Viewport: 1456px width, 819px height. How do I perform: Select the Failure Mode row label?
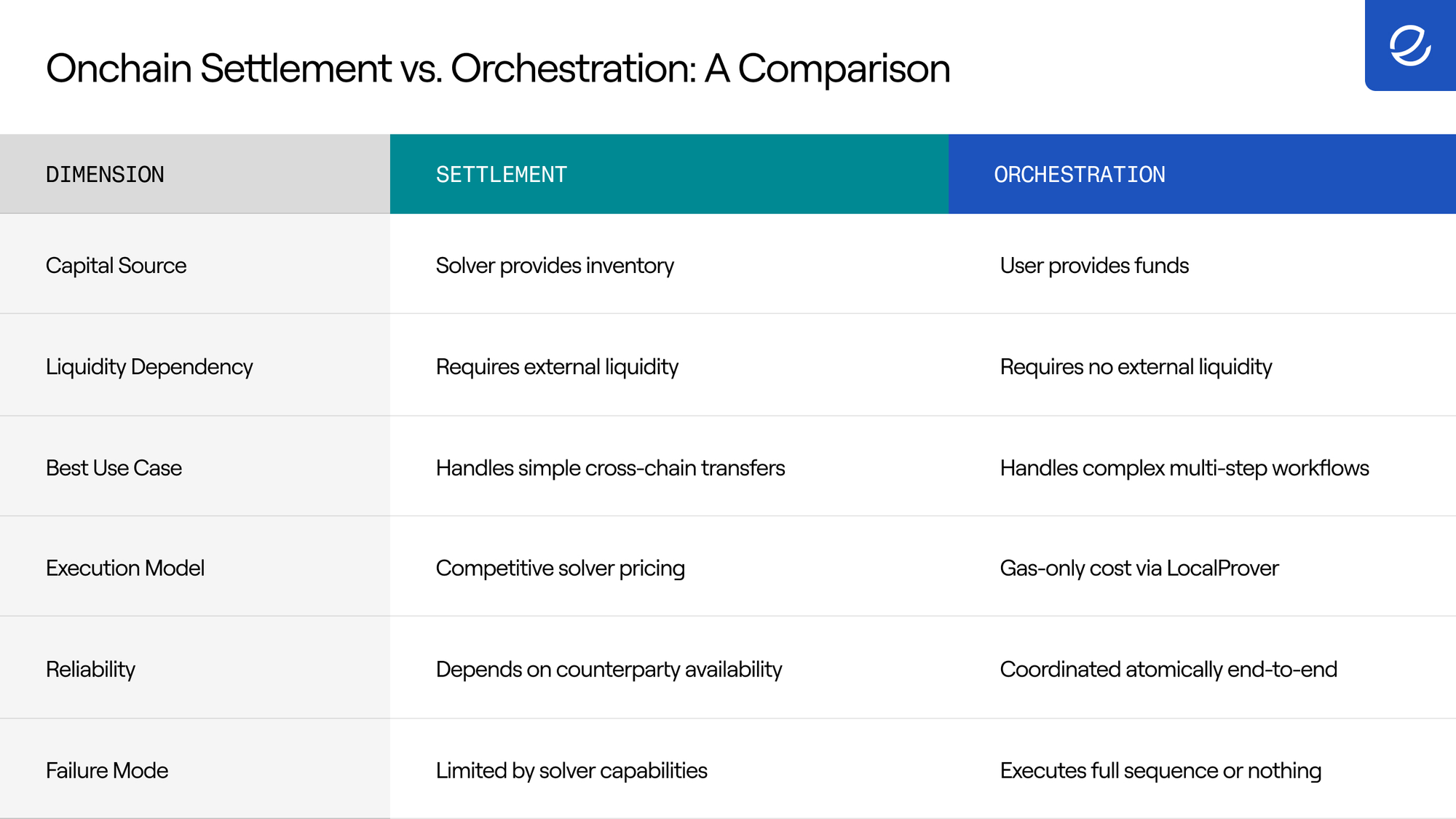[x=107, y=770]
